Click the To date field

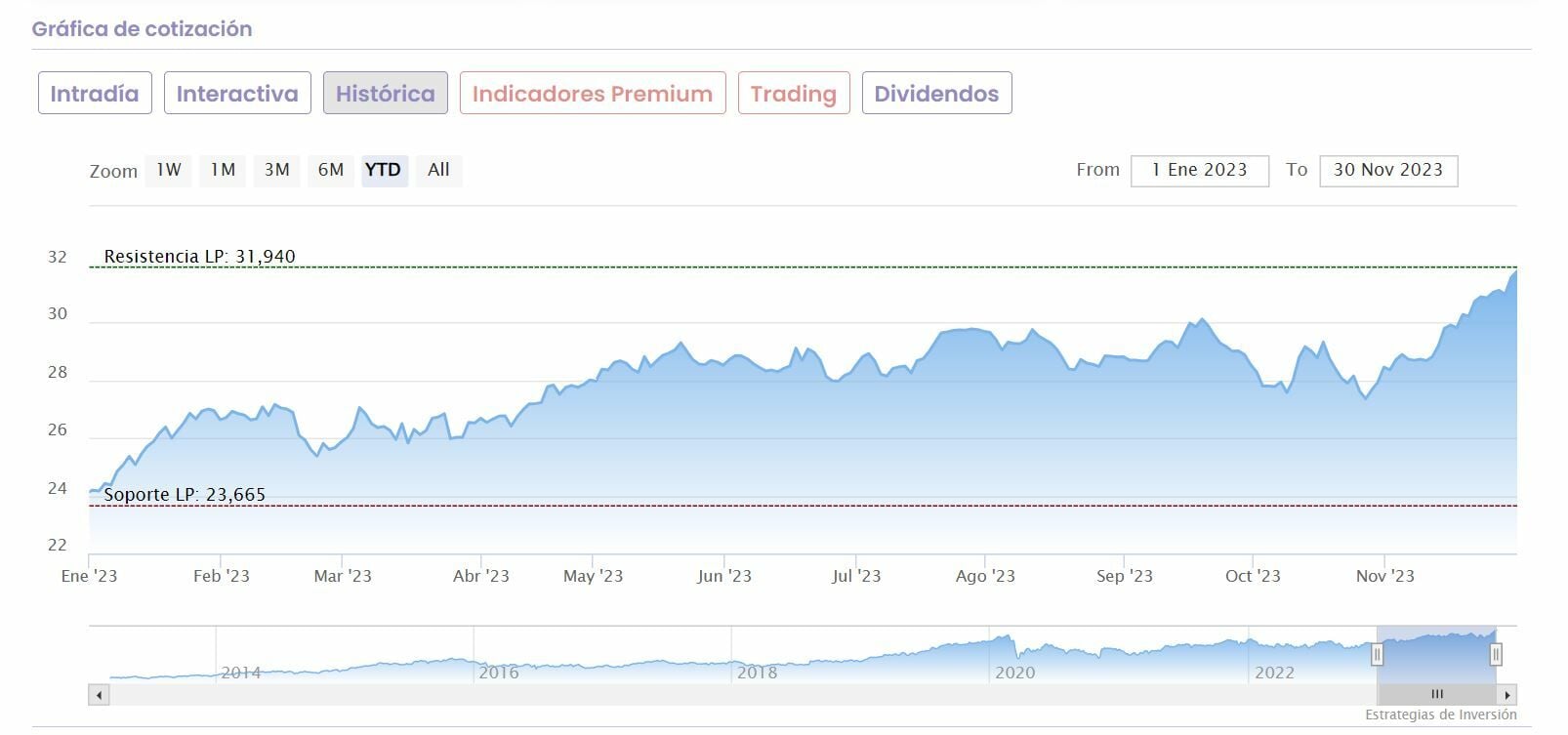click(1387, 171)
